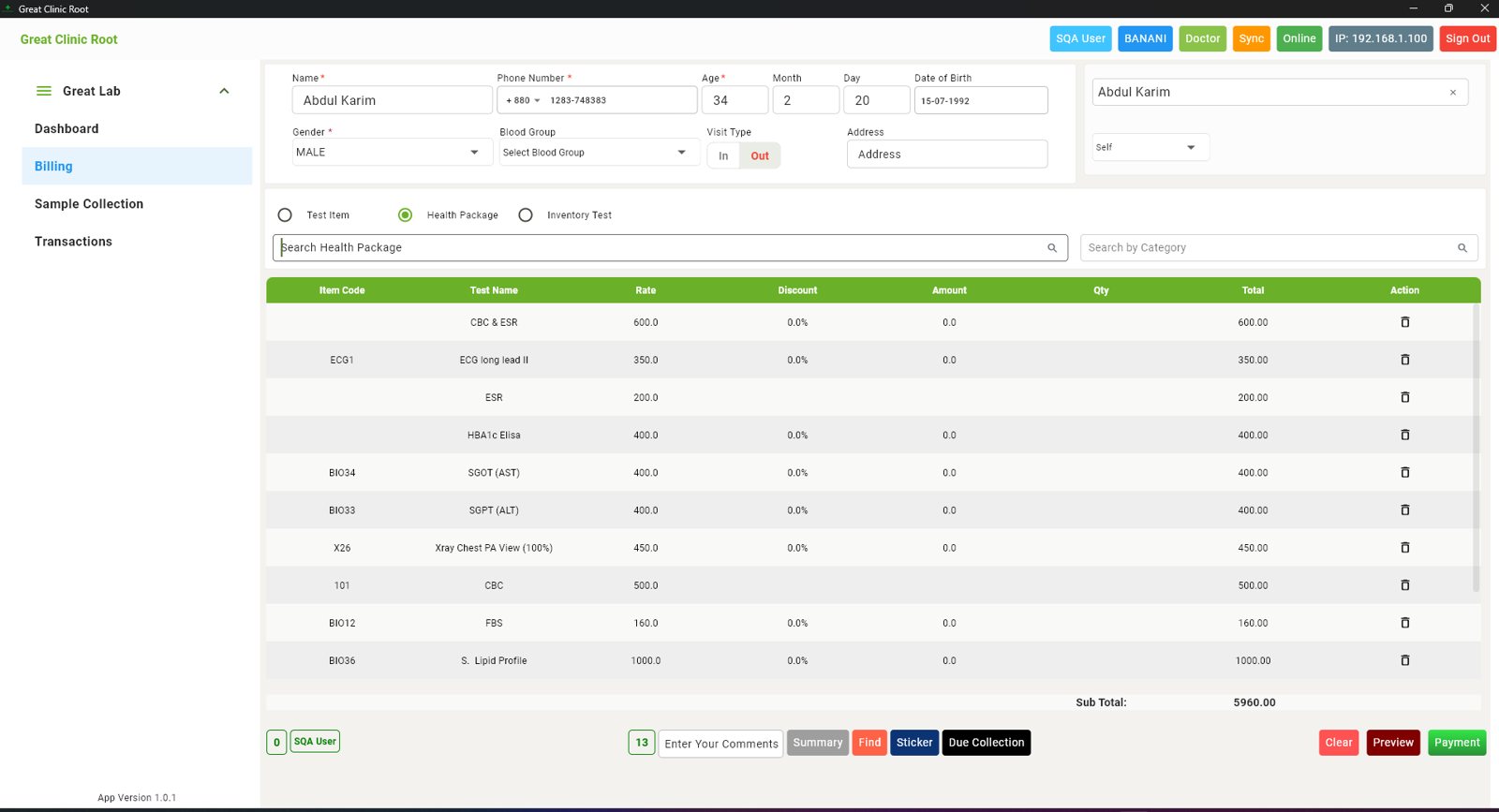Delete the ESR 200.0 row
This screenshot has height=812, width=1499.
click(x=1404, y=397)
